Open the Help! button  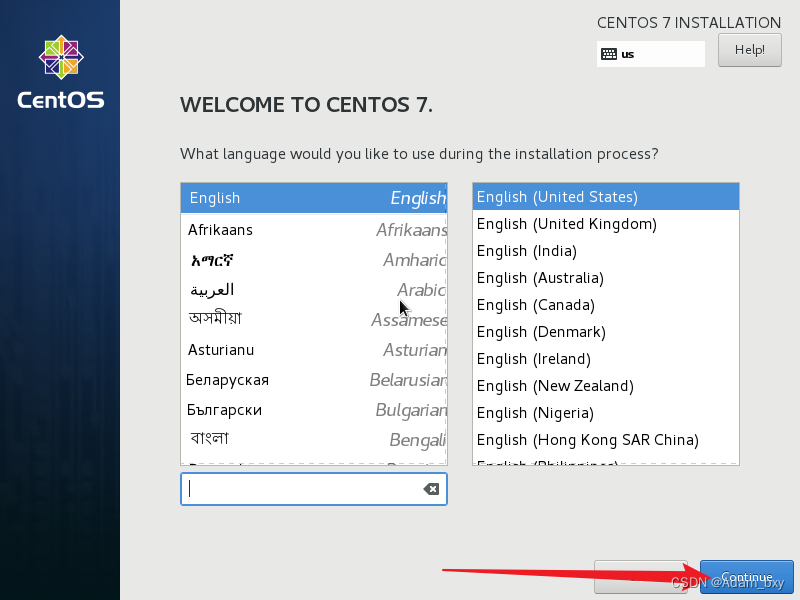click(x=749, y=50)
